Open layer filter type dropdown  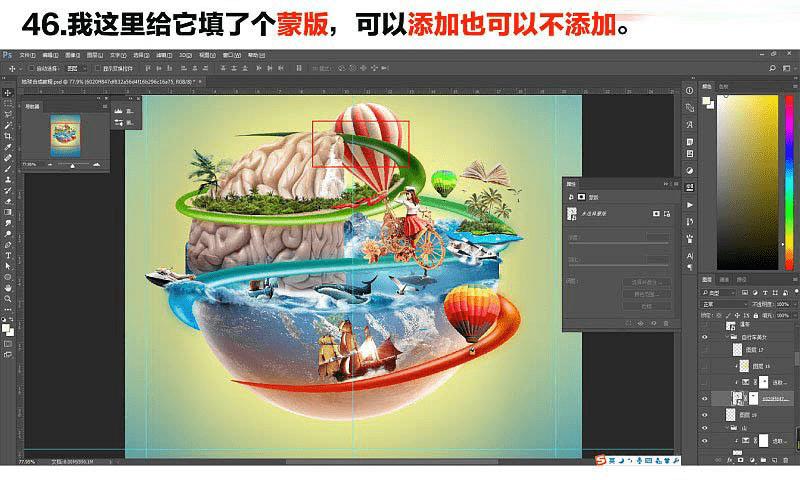click(719, 293)
